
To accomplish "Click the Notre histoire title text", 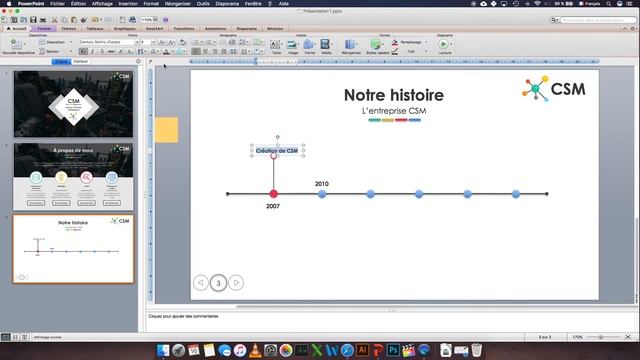I will tap(393, 95).
